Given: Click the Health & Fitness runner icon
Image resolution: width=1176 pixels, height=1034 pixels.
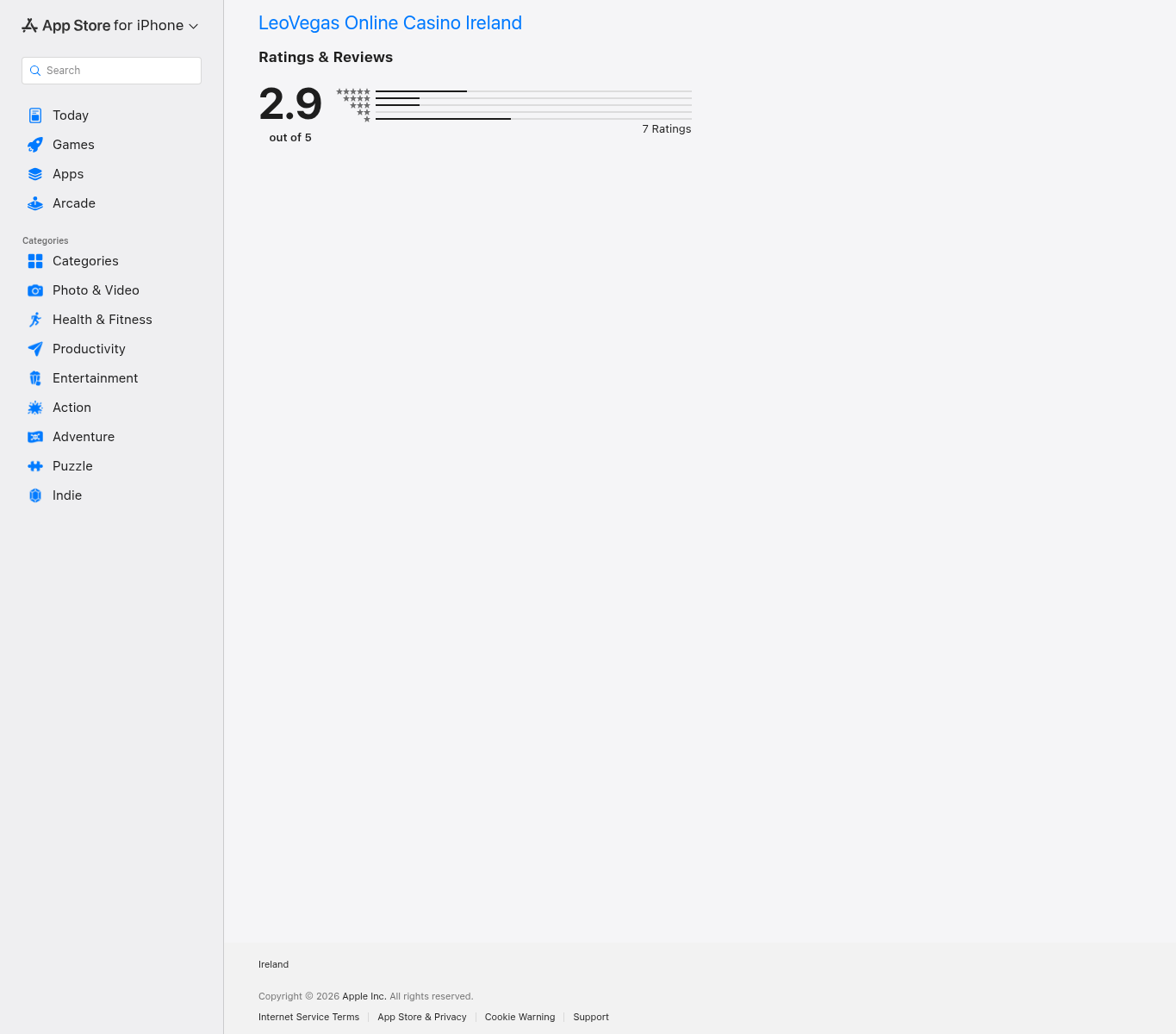Looking at the screenshot, I should pyautogui.click(x=35, y=320).
